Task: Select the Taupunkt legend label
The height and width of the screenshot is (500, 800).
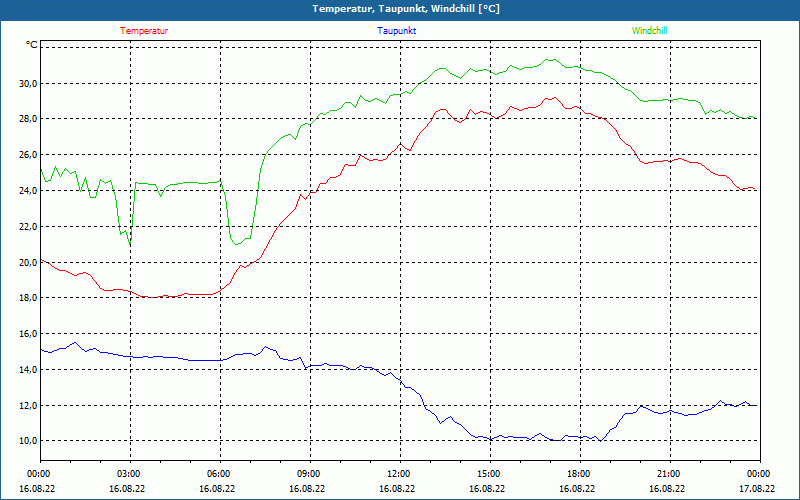Action: point(397,31)
